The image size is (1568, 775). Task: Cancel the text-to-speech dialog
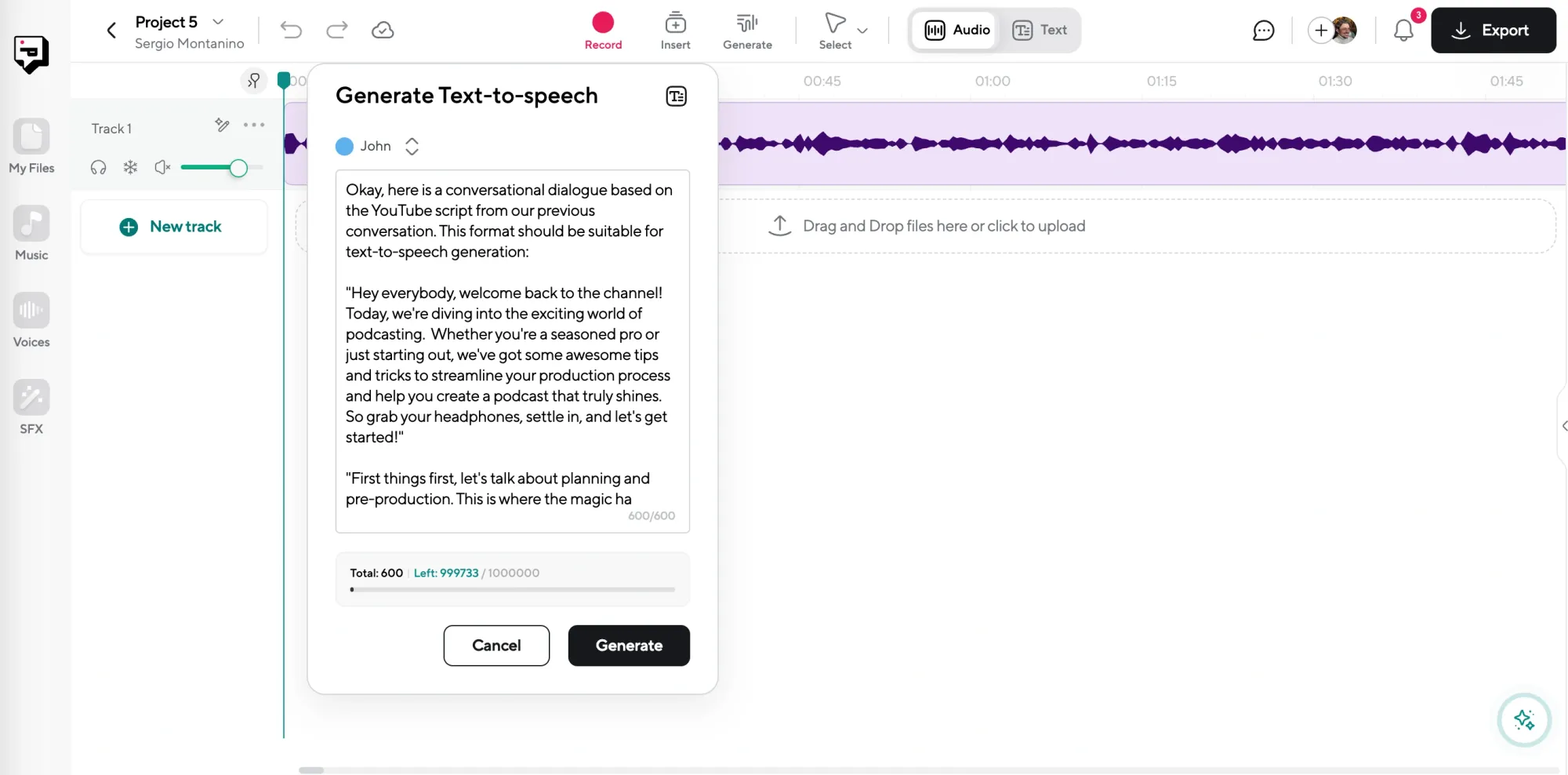point(496,646)
